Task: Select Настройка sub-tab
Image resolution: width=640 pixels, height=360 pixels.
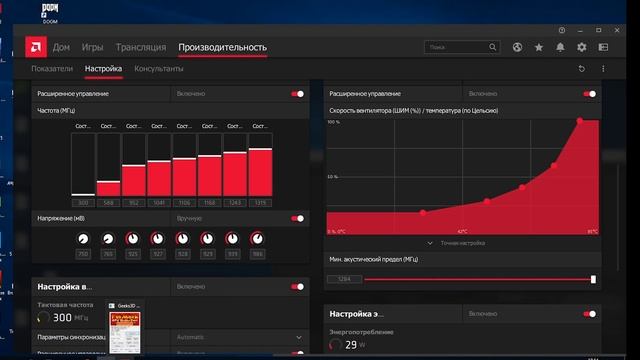Action: (x=103, y=69)
